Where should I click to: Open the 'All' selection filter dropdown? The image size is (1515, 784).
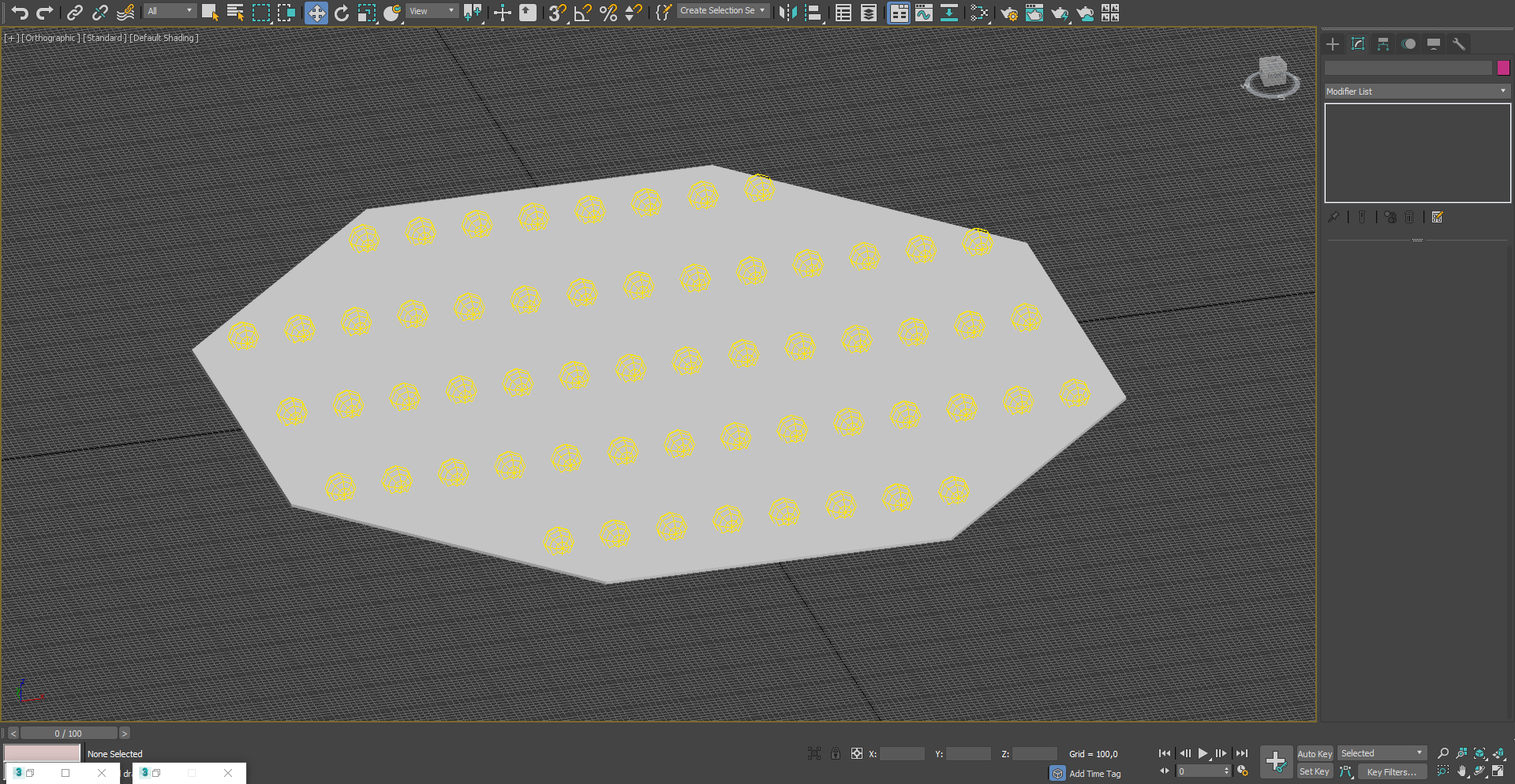(170, 11)
